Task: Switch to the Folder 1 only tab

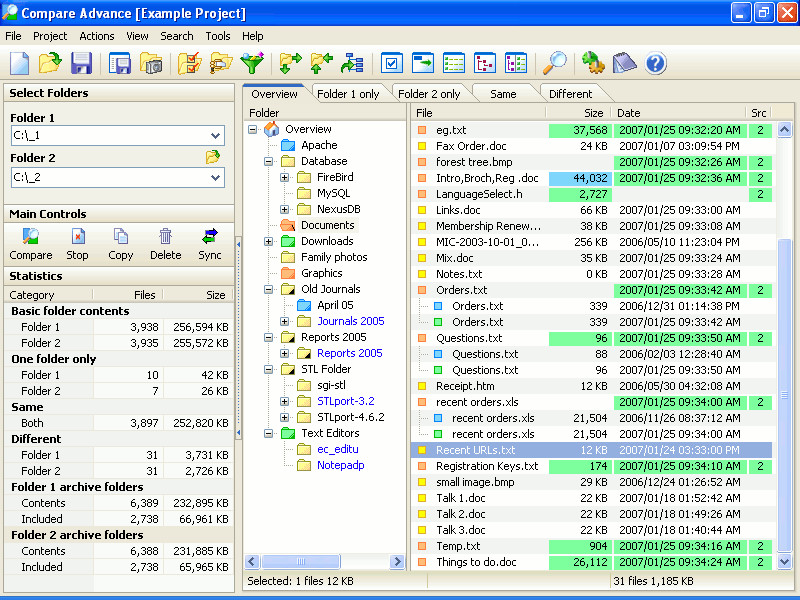Action: point(348,94)
